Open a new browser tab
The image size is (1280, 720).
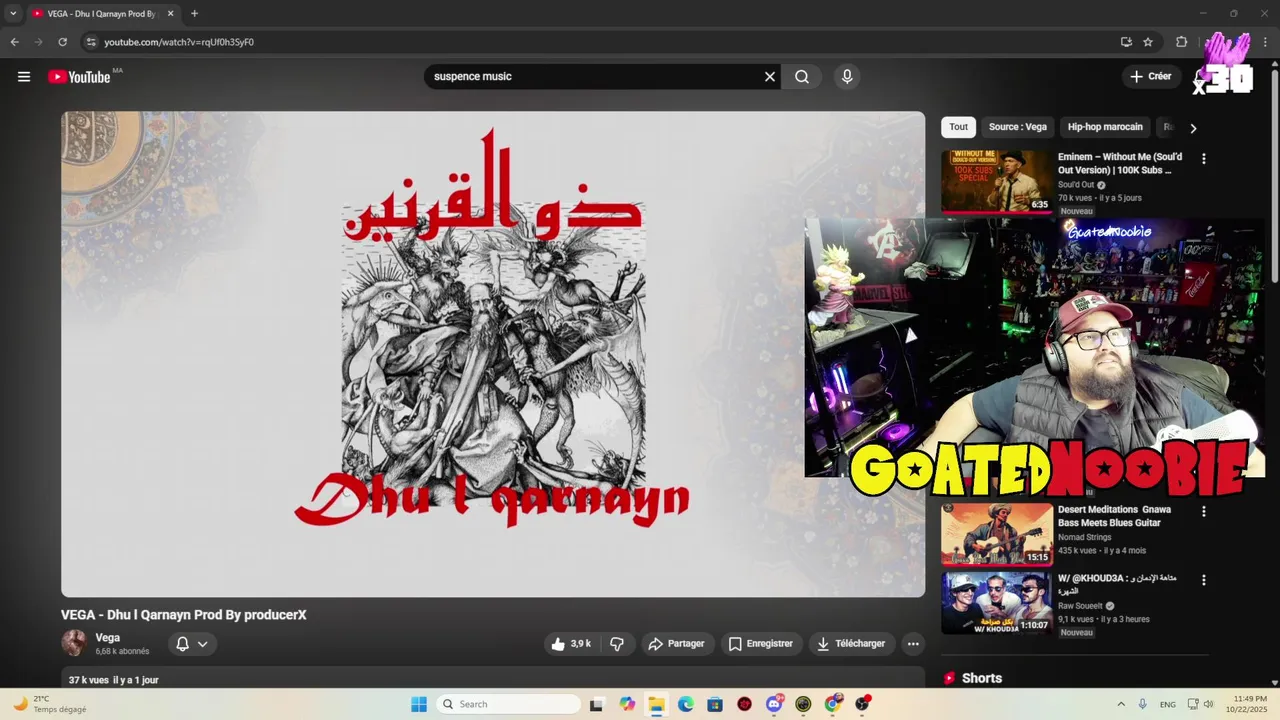pos(194,14)
